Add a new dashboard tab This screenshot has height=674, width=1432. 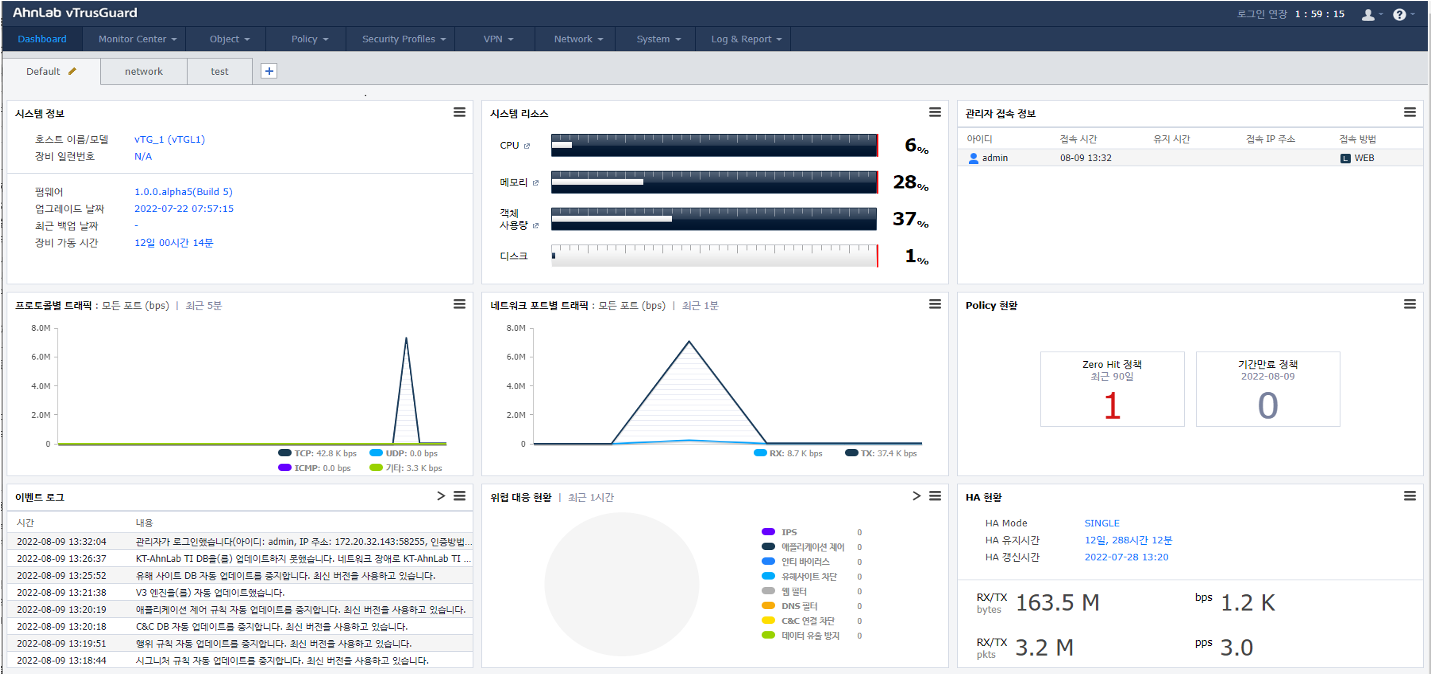tap(269, 71)
